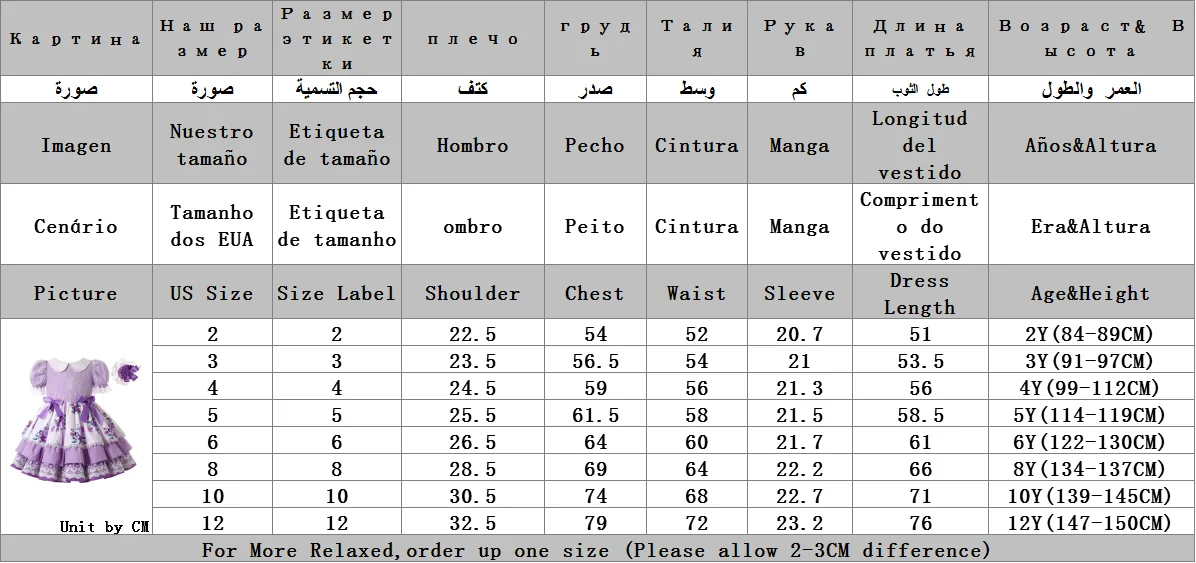Select the 56.5 chest measurement
The width and height of the screenshot is (1196, 563).
pyautogui.click(x=594, y=361)
